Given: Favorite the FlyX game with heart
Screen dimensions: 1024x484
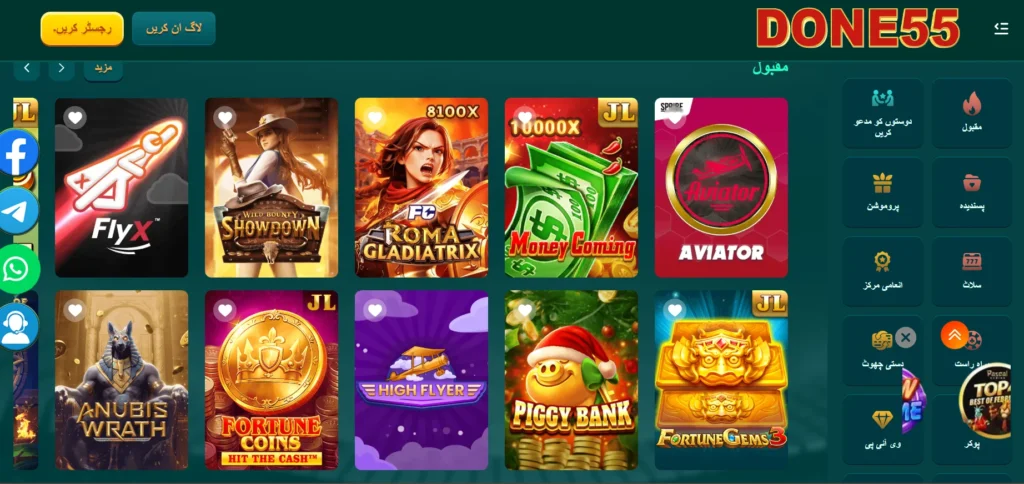Looking at the screenshot, I should 76,118.
